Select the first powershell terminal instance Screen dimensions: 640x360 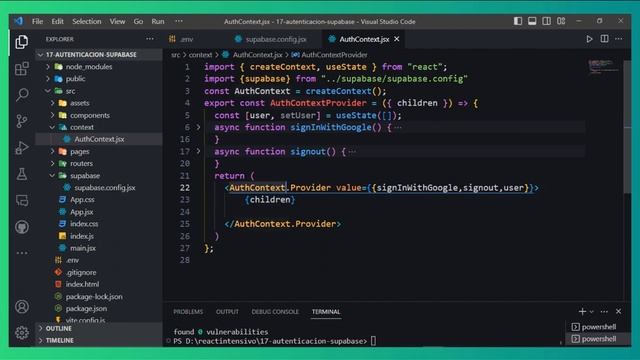coord(598,327)
